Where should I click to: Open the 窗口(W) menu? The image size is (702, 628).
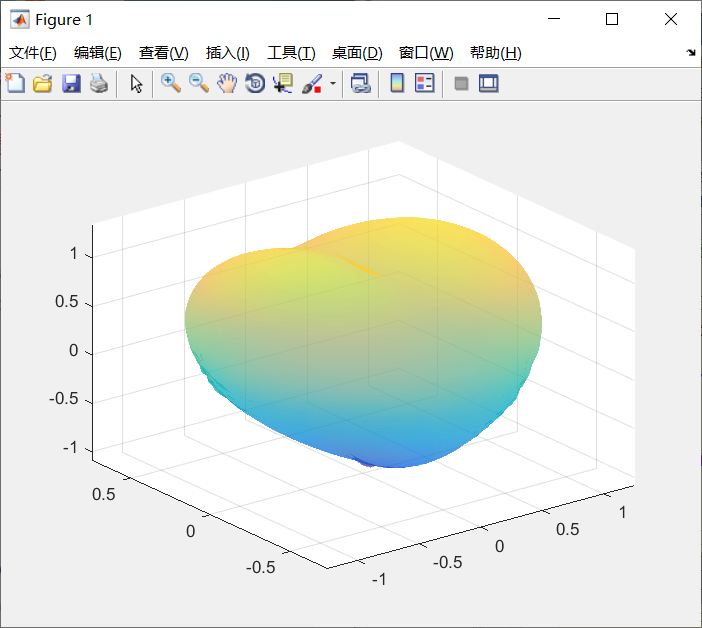point(426,53)
